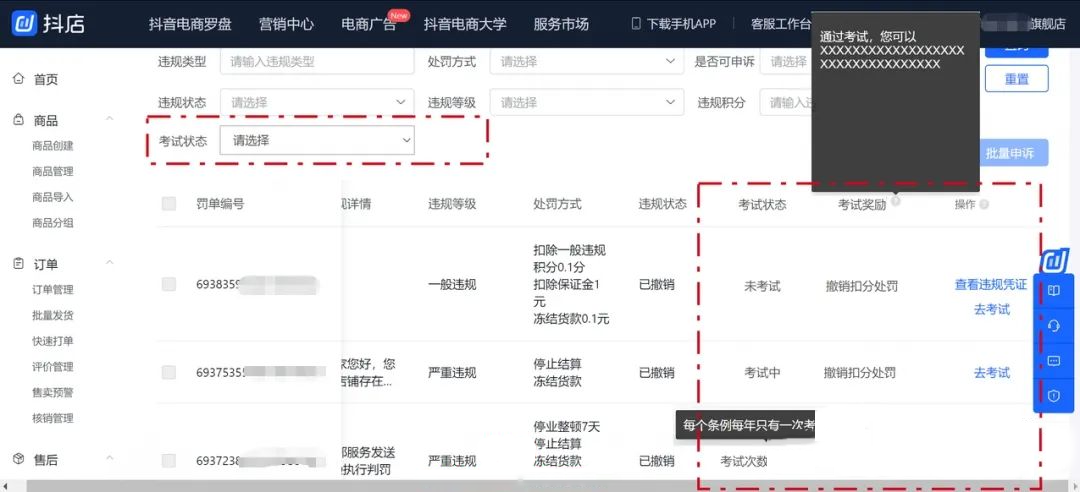Collapse the 商品 sidebar section
The image size is (1080, 492).
coord(110,119)
